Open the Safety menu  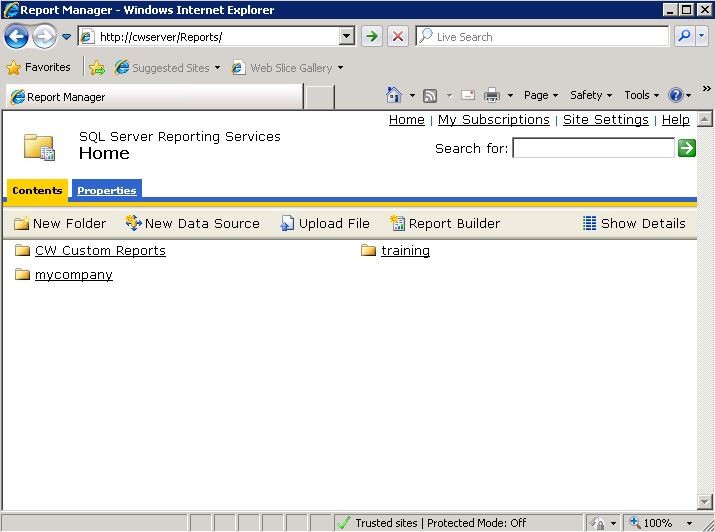coord(591,95)
